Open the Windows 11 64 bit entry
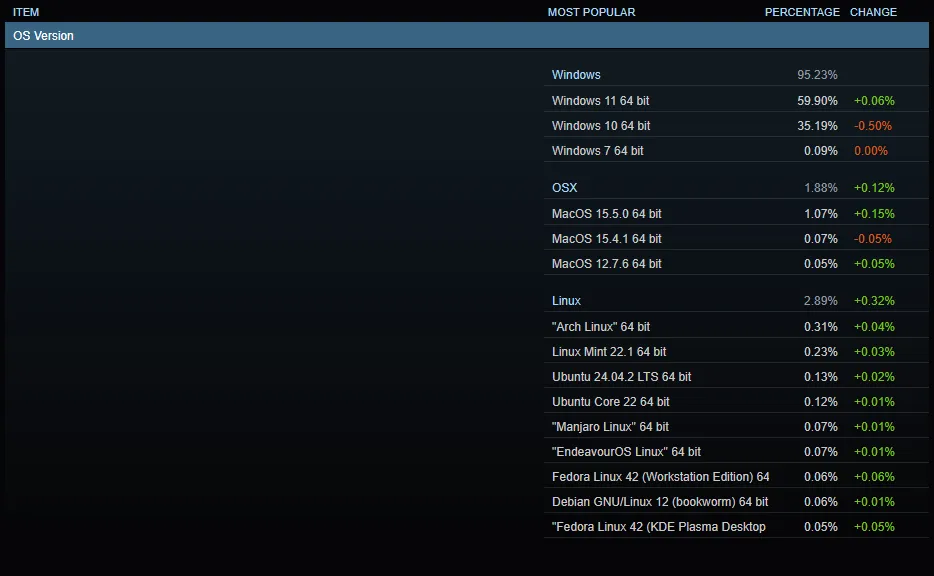Screen dimensions: 934x576 point(736,100)
